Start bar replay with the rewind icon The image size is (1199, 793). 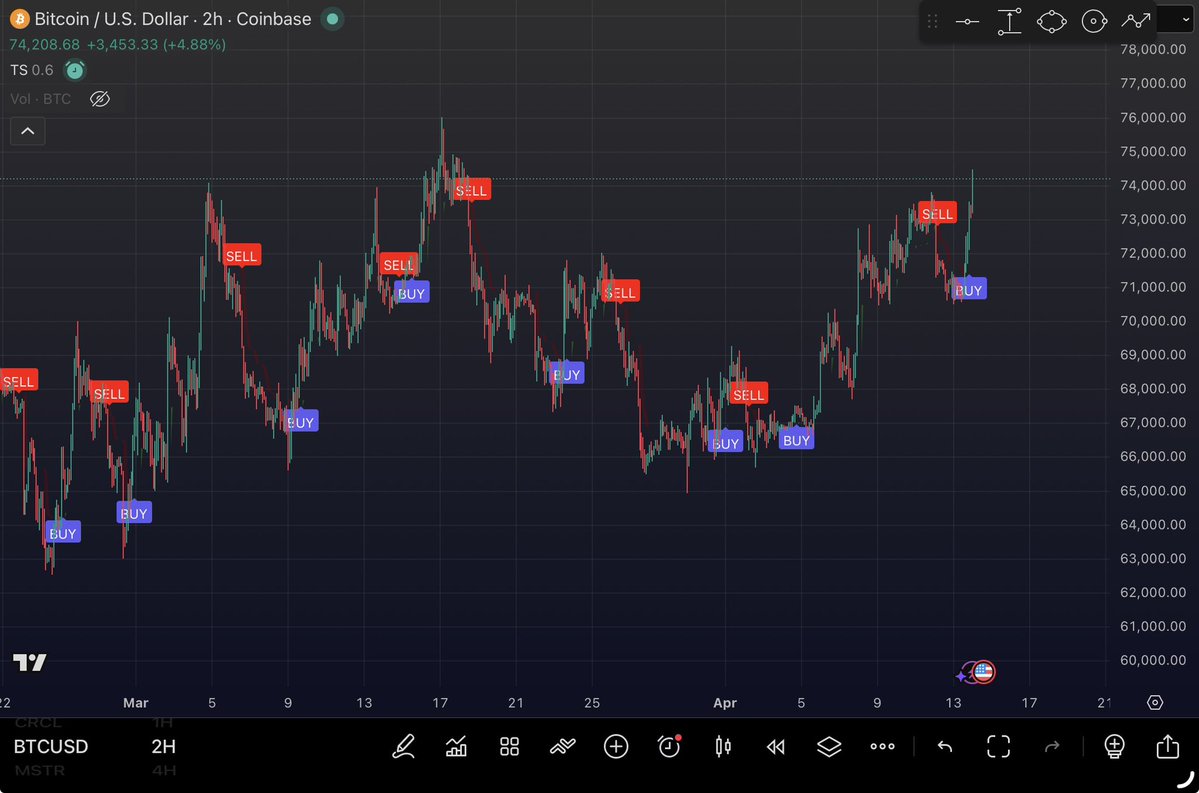coord(775,746)
